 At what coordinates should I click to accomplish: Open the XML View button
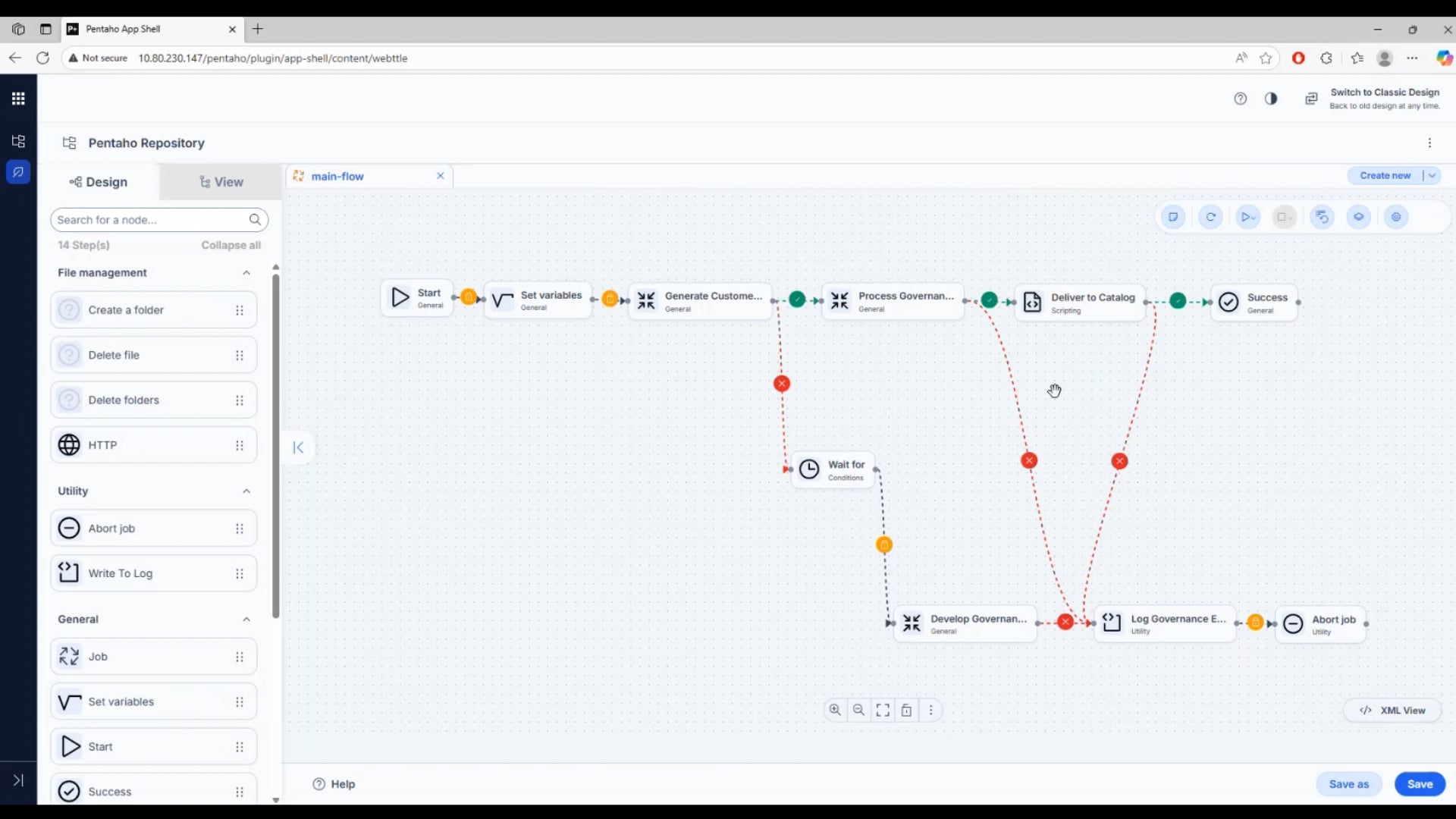coord(1392,710)
